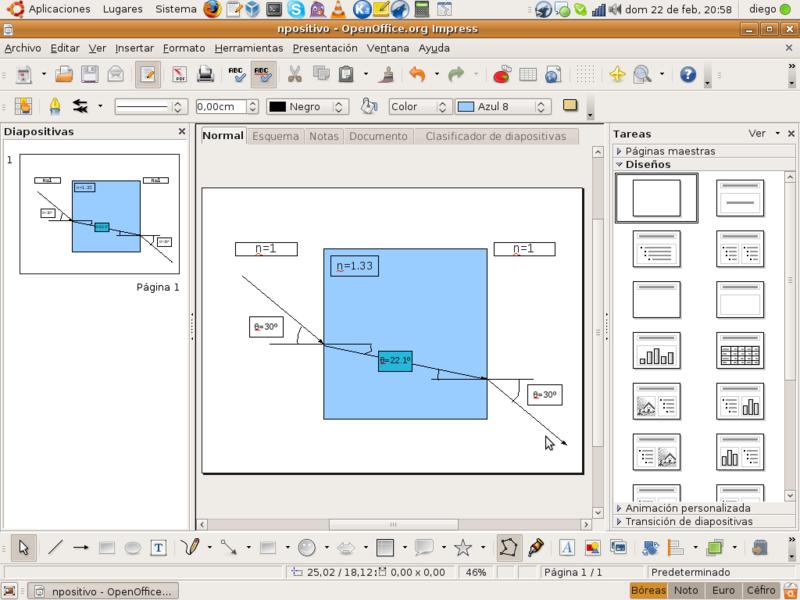Screen dimensions: 800x600
Task: Activate the Text tool
Action: (159, 548)
